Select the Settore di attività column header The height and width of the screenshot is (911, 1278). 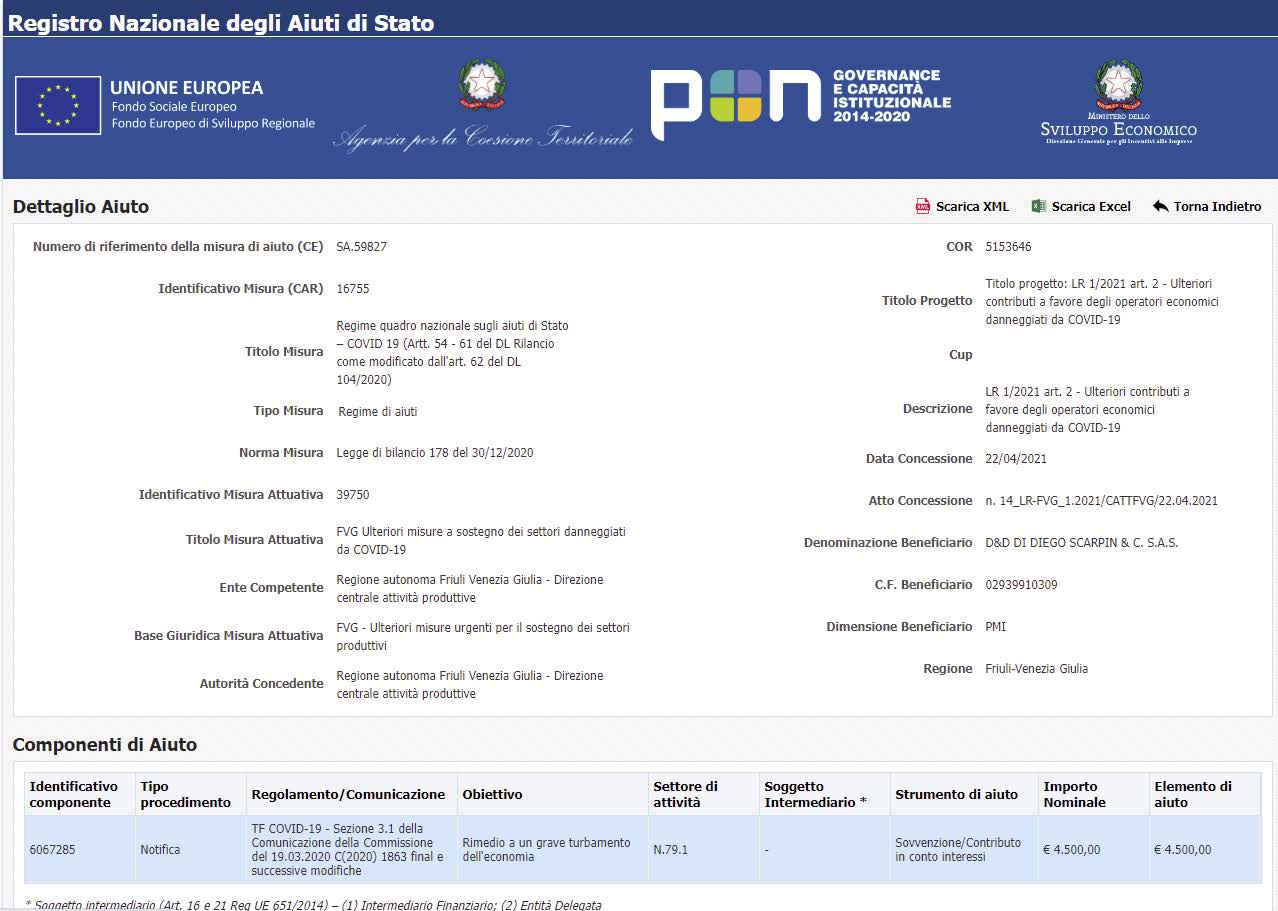click(704, 794)
